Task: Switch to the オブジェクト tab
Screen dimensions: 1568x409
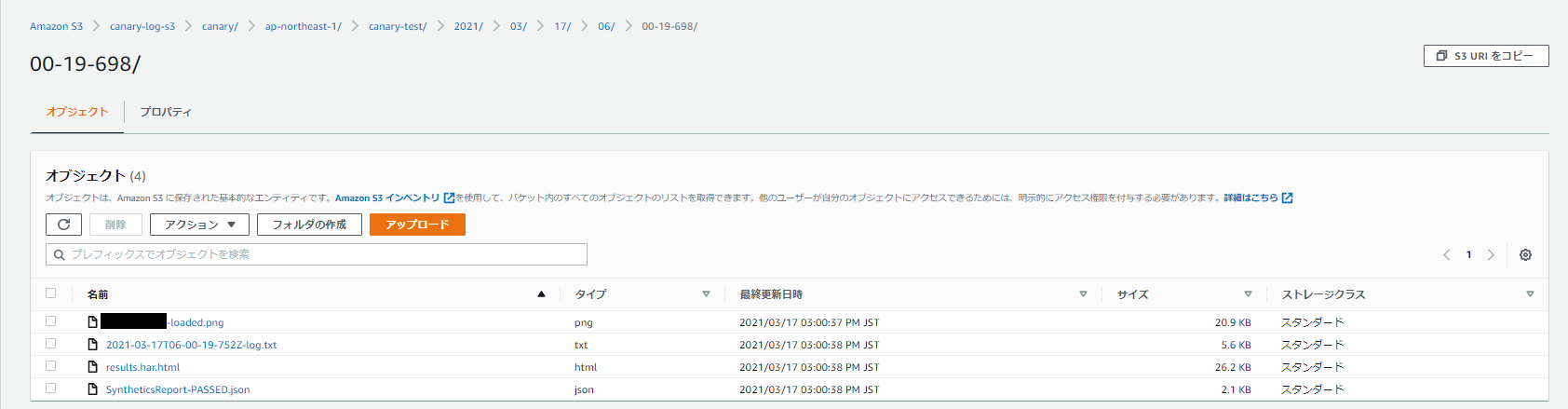Action: point(77,112)
